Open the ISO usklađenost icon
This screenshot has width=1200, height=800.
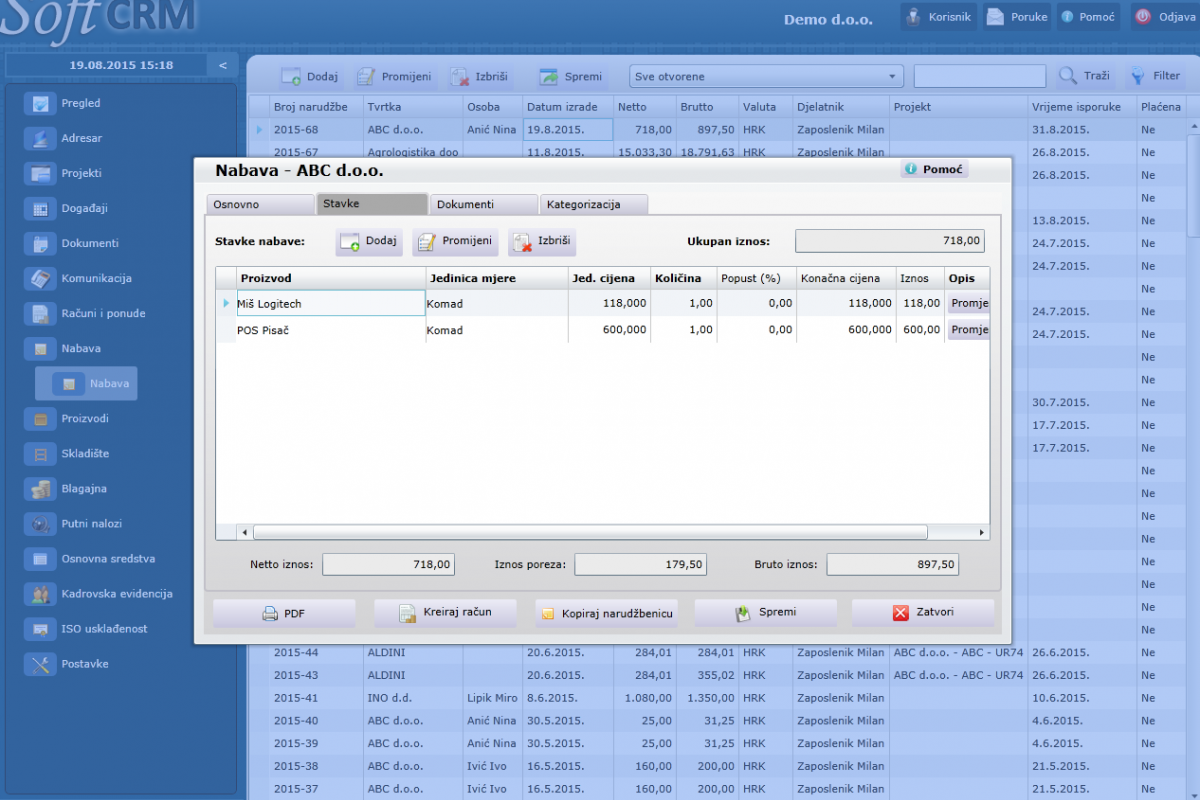[40, 628]
